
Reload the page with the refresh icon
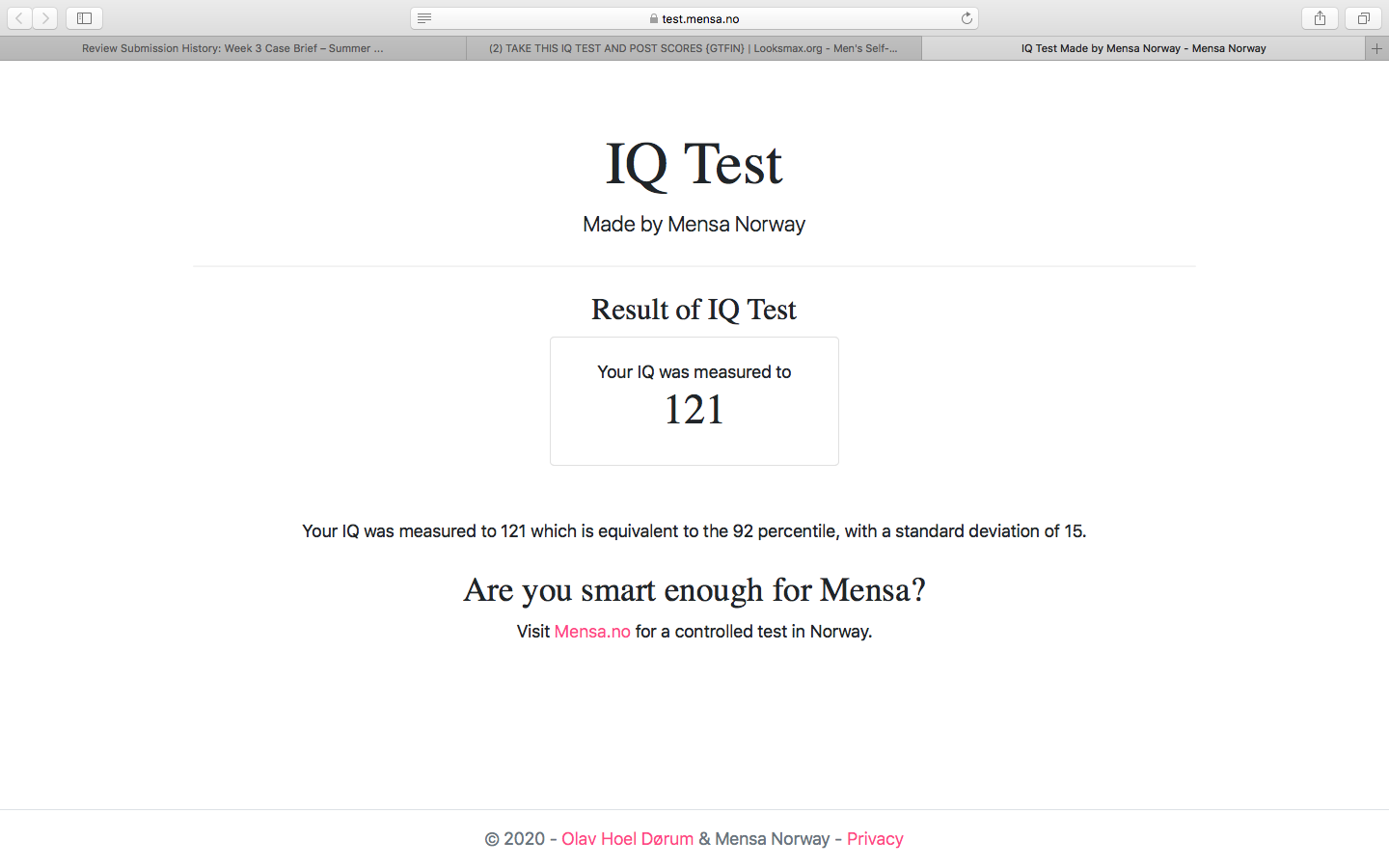[x=967, y=18]
